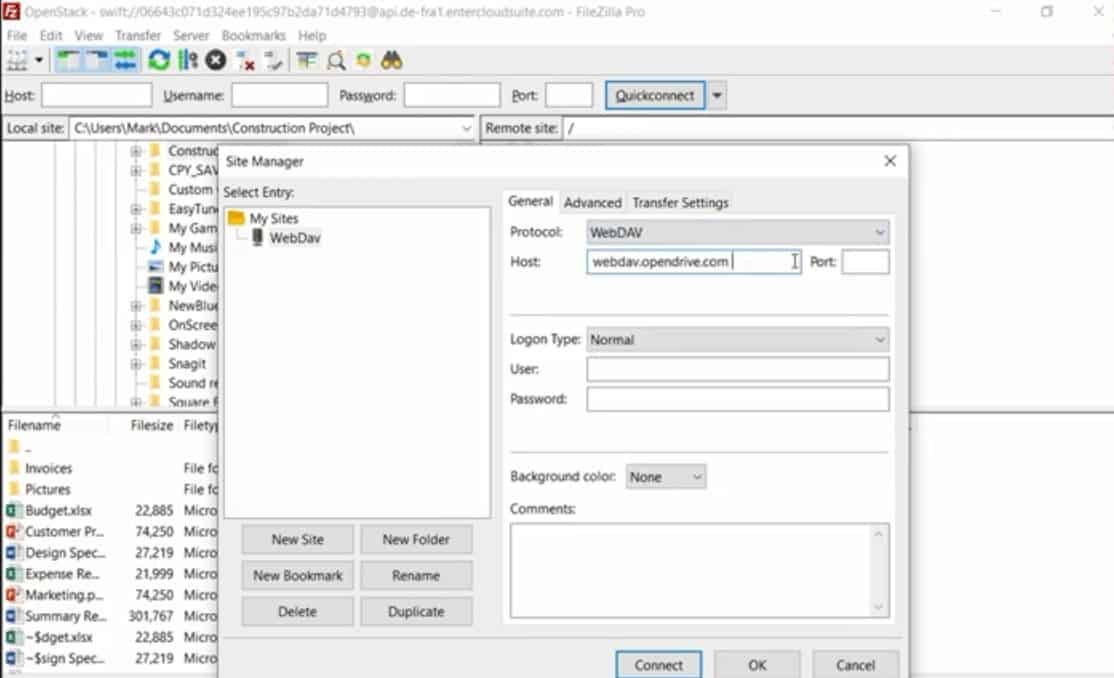Open the Site Manager toolbar icon
Screen dimensions: 1114x678
17,60
